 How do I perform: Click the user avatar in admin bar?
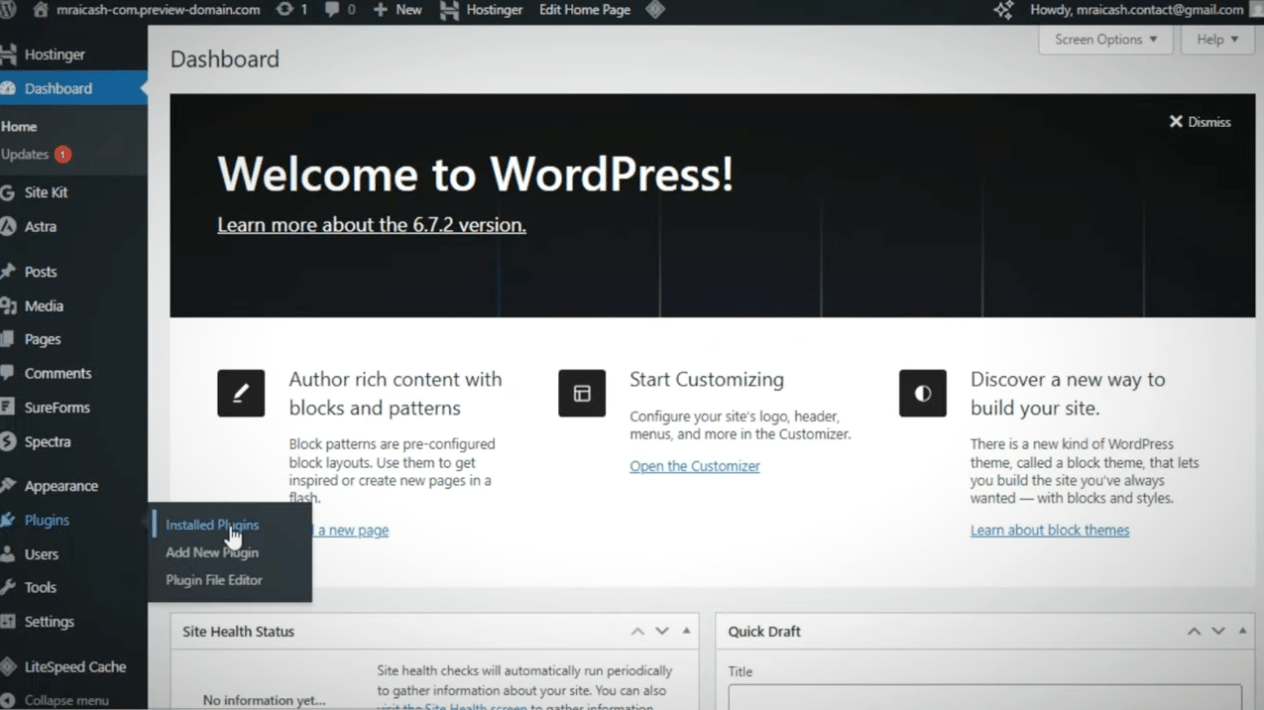1257,10
